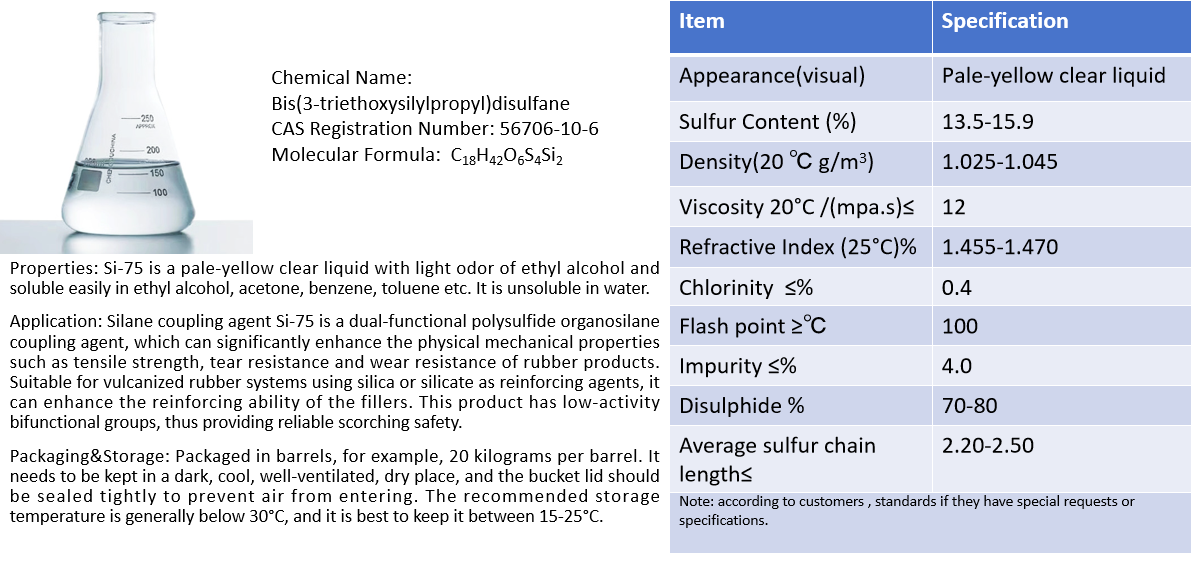Select the chlorinity value '0.4' cell
Image resolution: width=1192 pixels, height=564 pixels.
[x=957, y=288]
